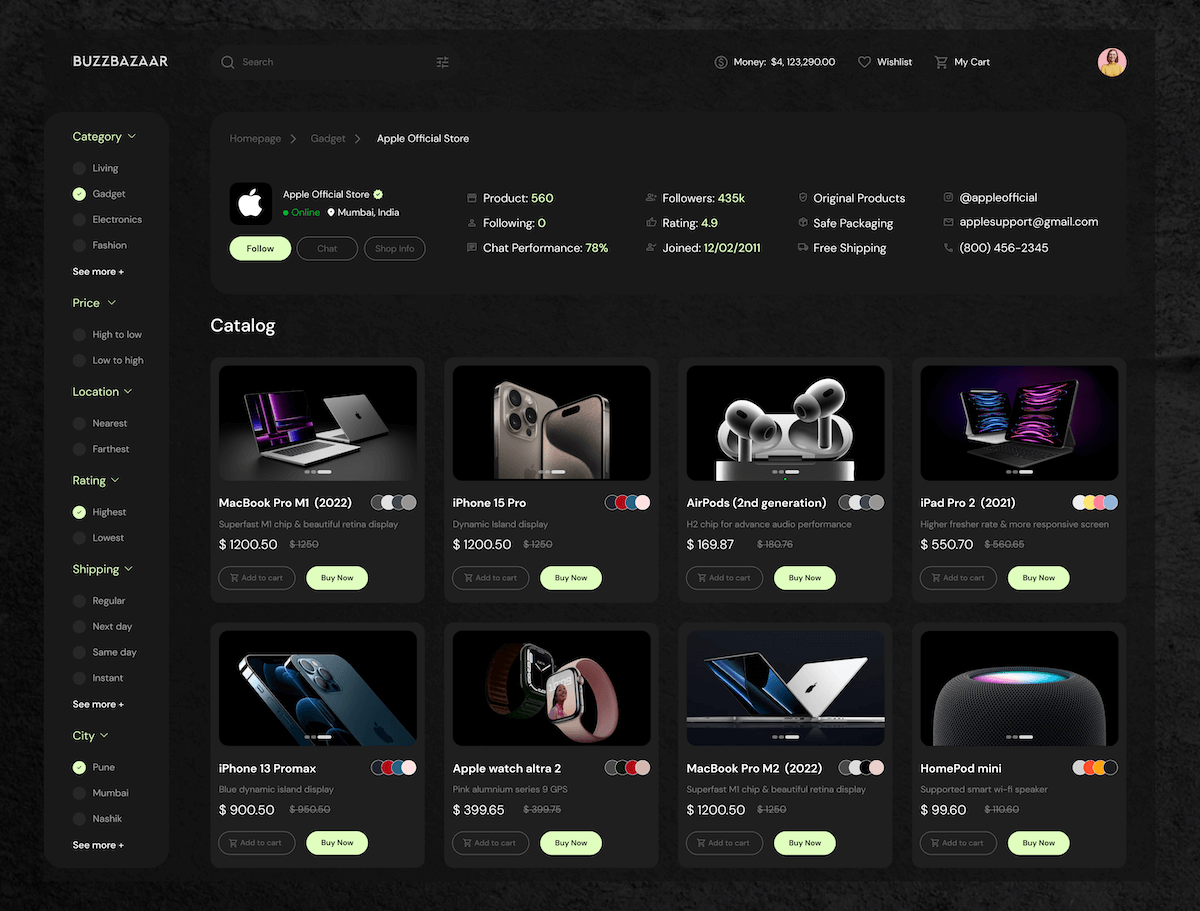Go to Homepage breadcrumb
Screen dimensions: 1200x911
[x=255, y=139]
